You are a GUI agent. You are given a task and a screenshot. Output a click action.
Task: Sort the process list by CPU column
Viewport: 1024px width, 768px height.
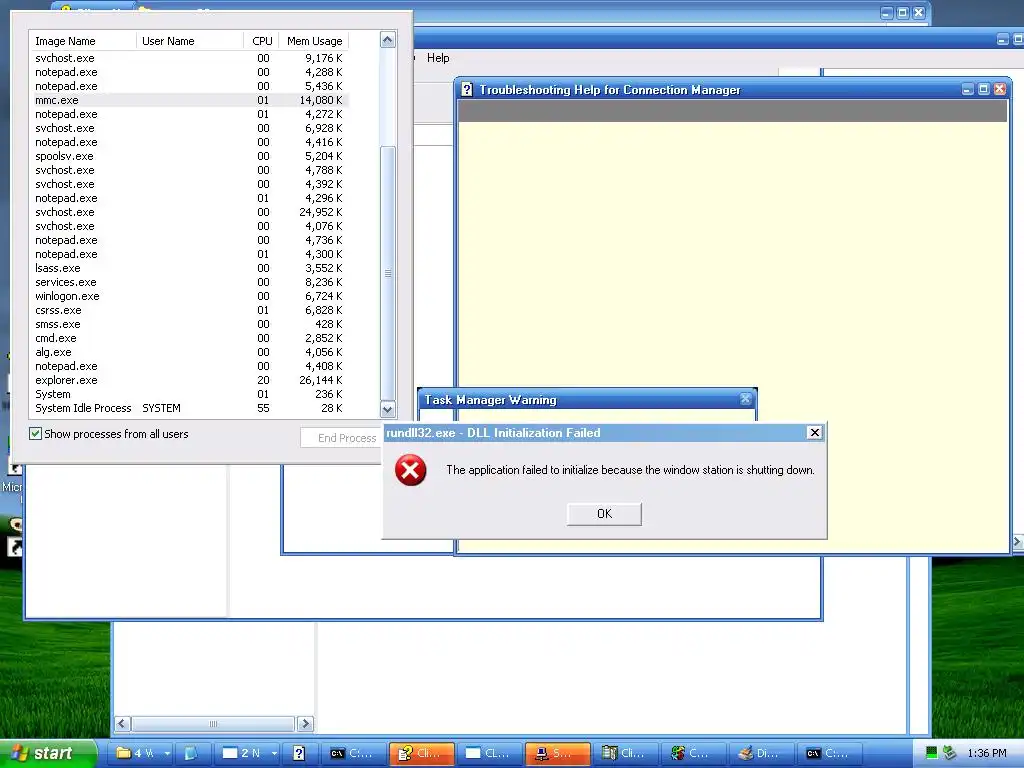261,41
